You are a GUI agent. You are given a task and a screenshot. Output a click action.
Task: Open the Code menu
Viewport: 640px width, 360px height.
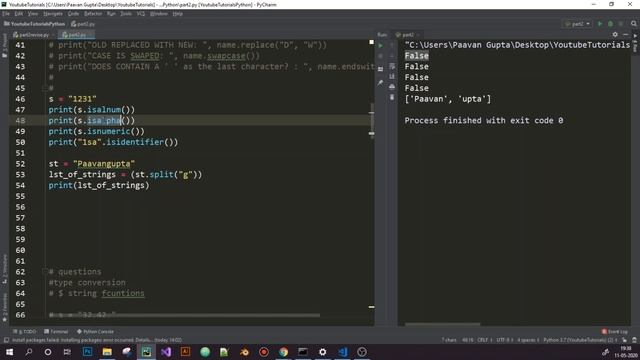[73, 13]
